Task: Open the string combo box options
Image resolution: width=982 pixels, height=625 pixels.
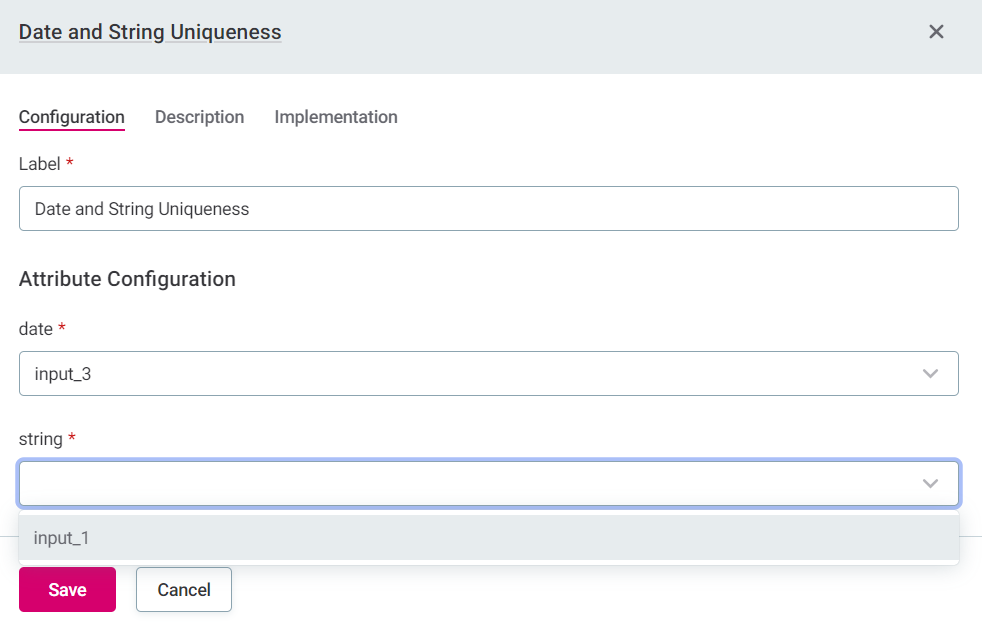Action: point(489,483)
